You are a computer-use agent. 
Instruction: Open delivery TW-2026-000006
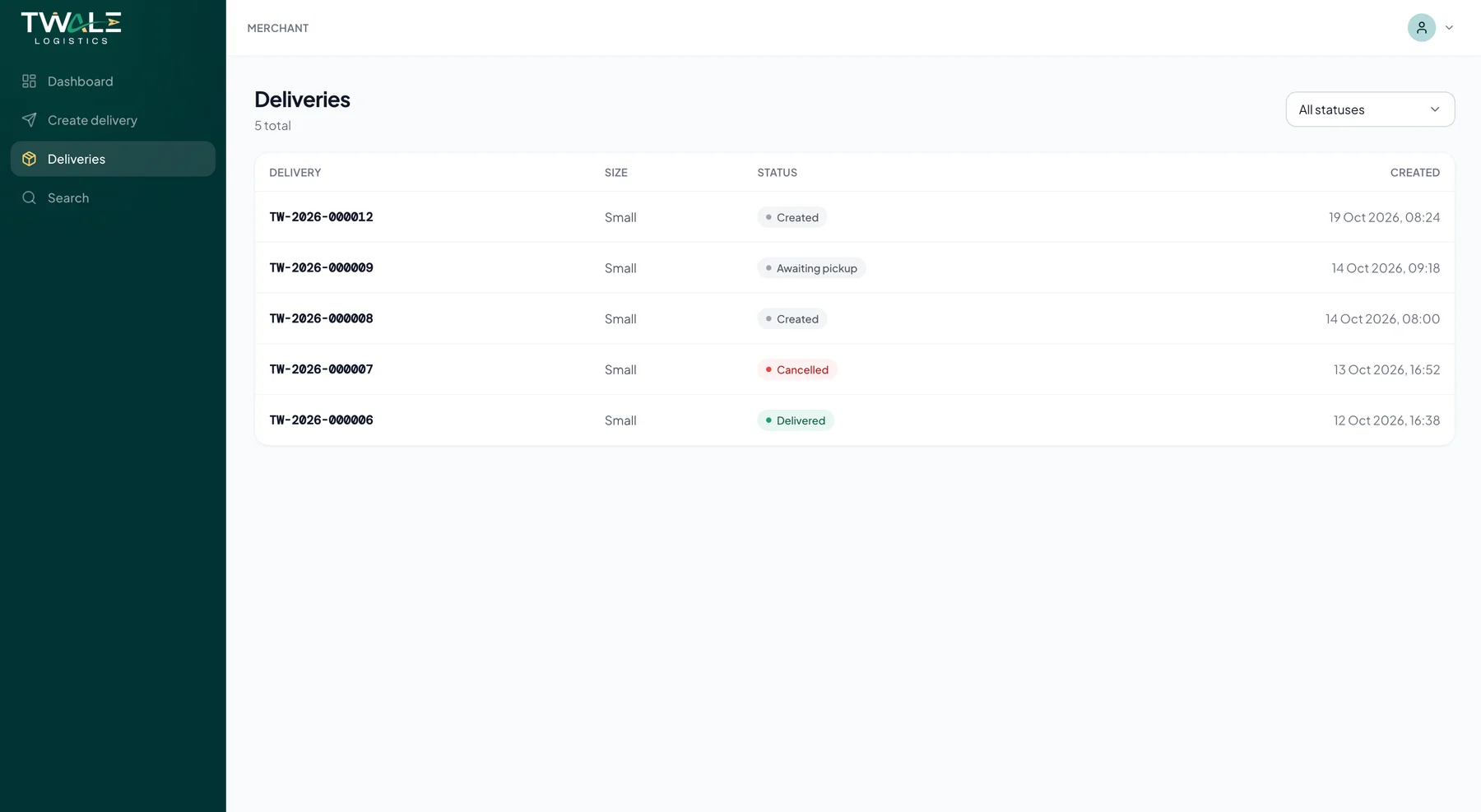(321, 420)
